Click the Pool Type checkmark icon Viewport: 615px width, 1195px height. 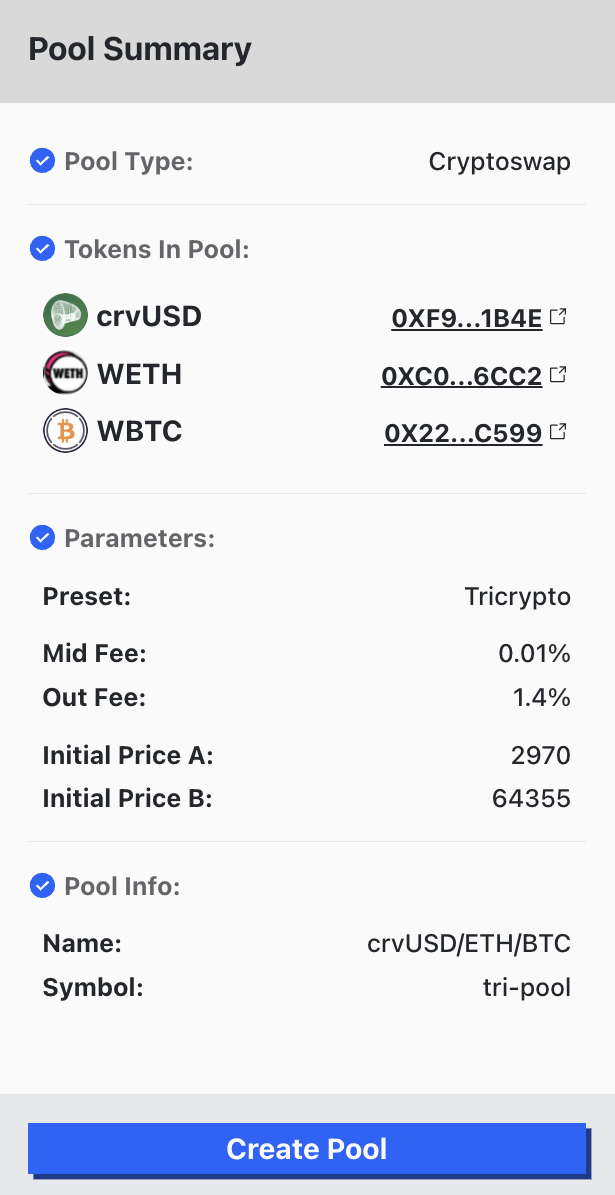(42, 160)
